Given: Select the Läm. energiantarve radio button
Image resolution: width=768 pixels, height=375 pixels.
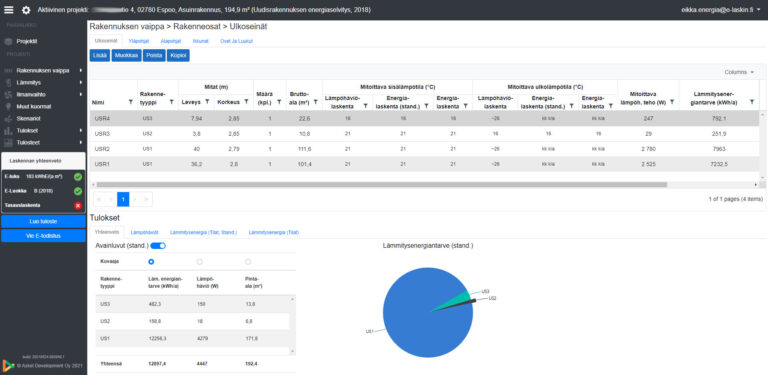Looking at the screenshot, I should pyautogui.click(x=151, y=262).
